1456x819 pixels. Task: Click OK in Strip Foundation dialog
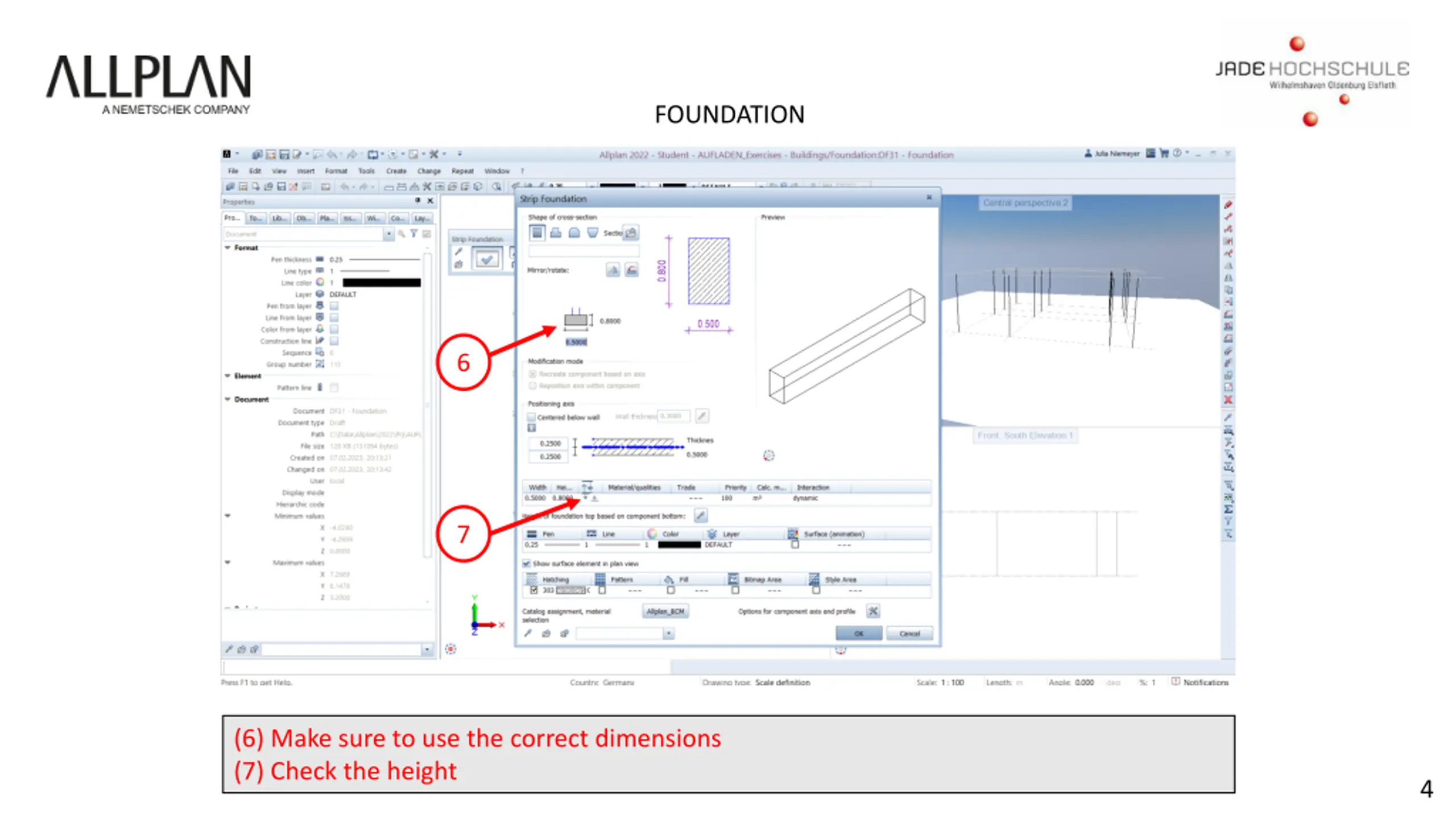pos(859,634)
